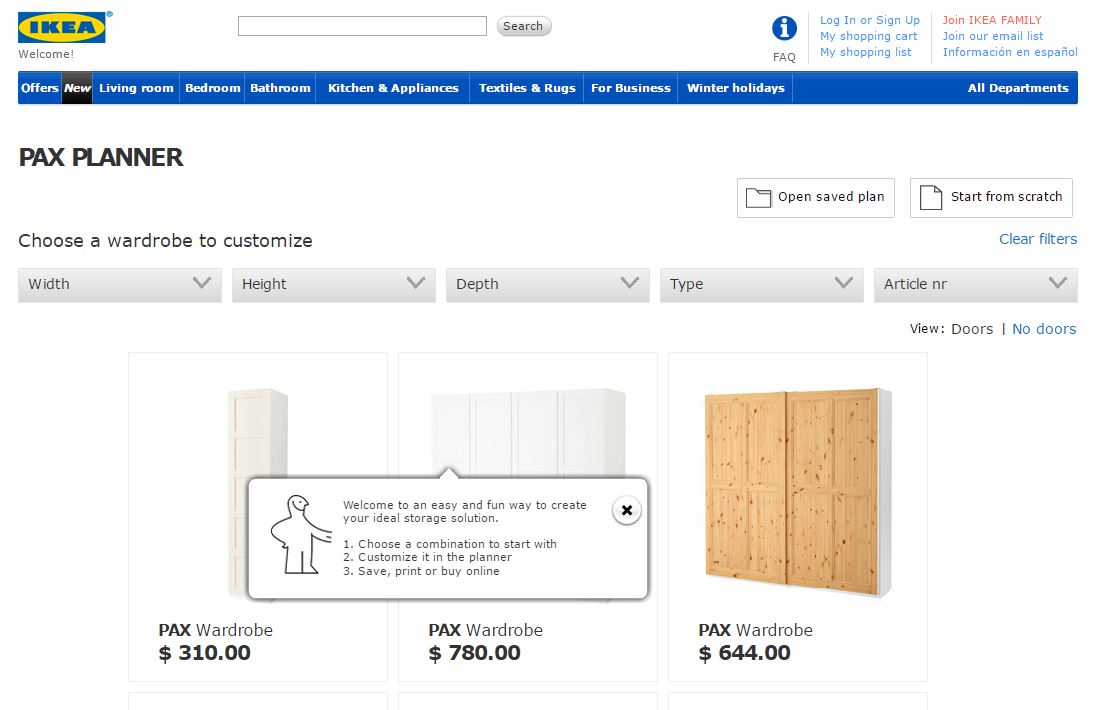Image resolution: width=1102 pixels, height=710 pixels.
Task: Switch view to Doors
Action: coord(972,328)
